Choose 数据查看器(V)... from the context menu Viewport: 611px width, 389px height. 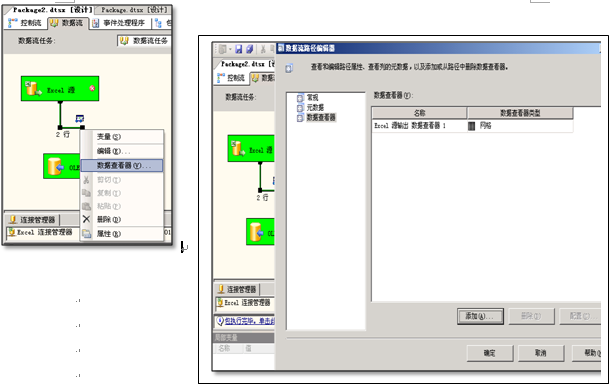[122, 166]
